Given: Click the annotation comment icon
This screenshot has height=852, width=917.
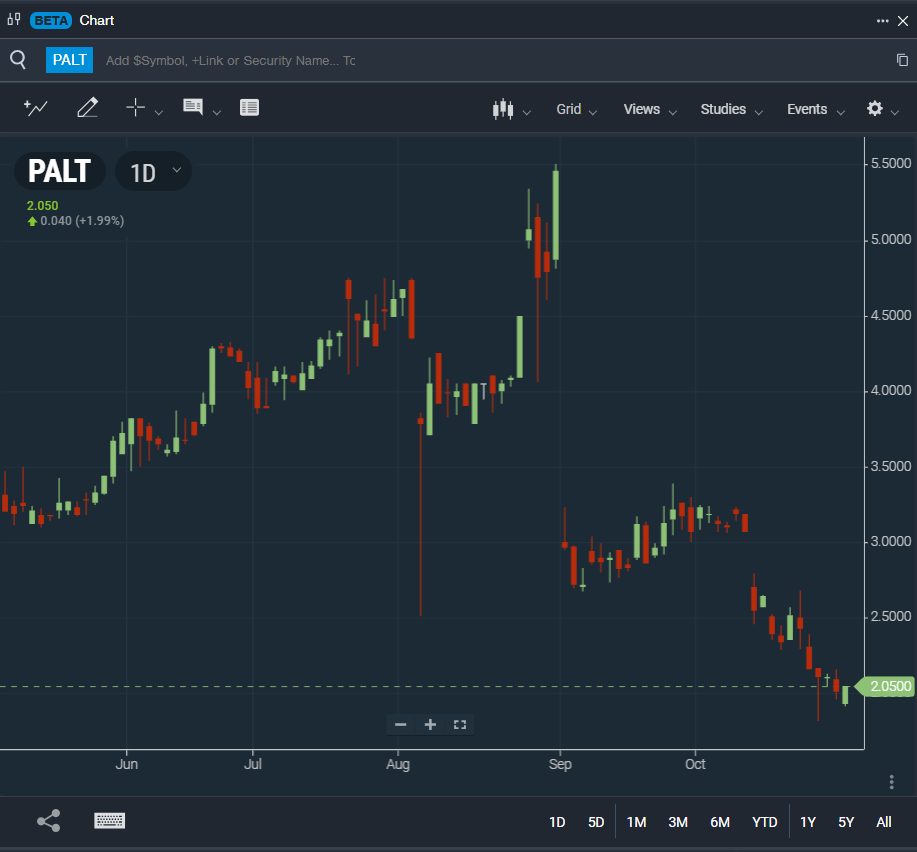Looking at the screenshot, I should tap(192, 107).
